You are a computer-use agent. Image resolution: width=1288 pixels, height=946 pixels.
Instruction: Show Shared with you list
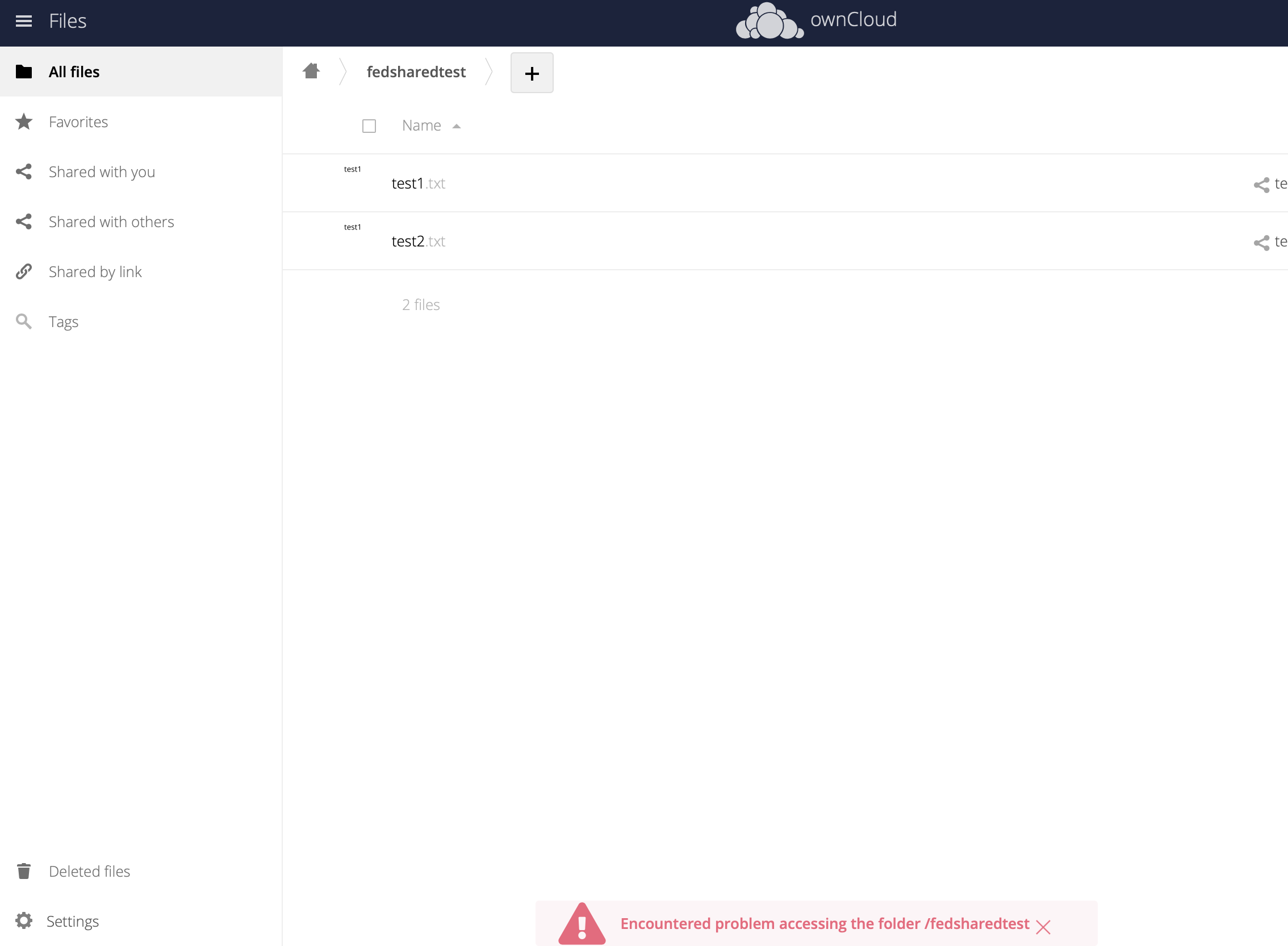102,172
